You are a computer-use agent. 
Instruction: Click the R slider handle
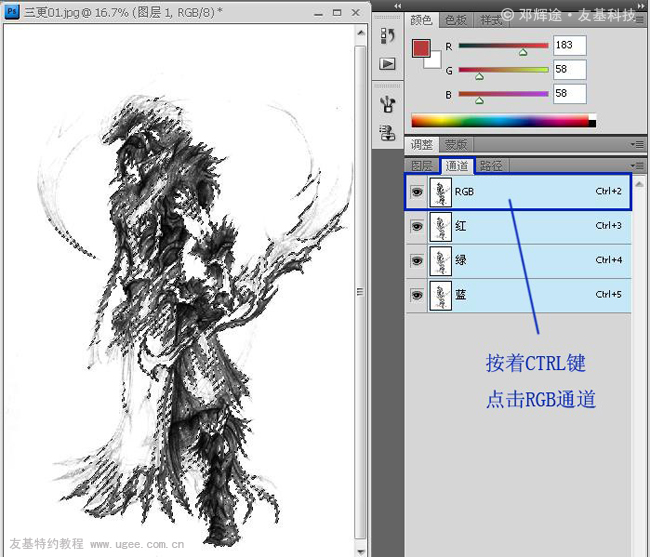tap(523, 52)
